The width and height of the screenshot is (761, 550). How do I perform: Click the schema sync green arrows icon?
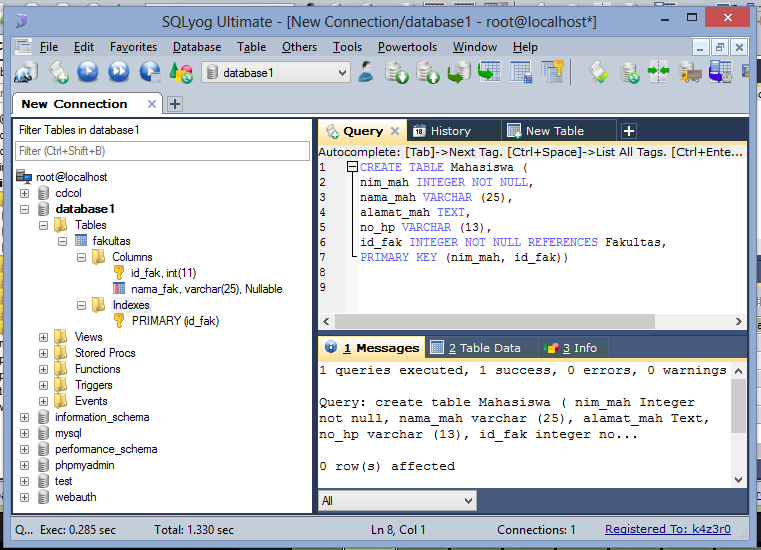point(659,72)
